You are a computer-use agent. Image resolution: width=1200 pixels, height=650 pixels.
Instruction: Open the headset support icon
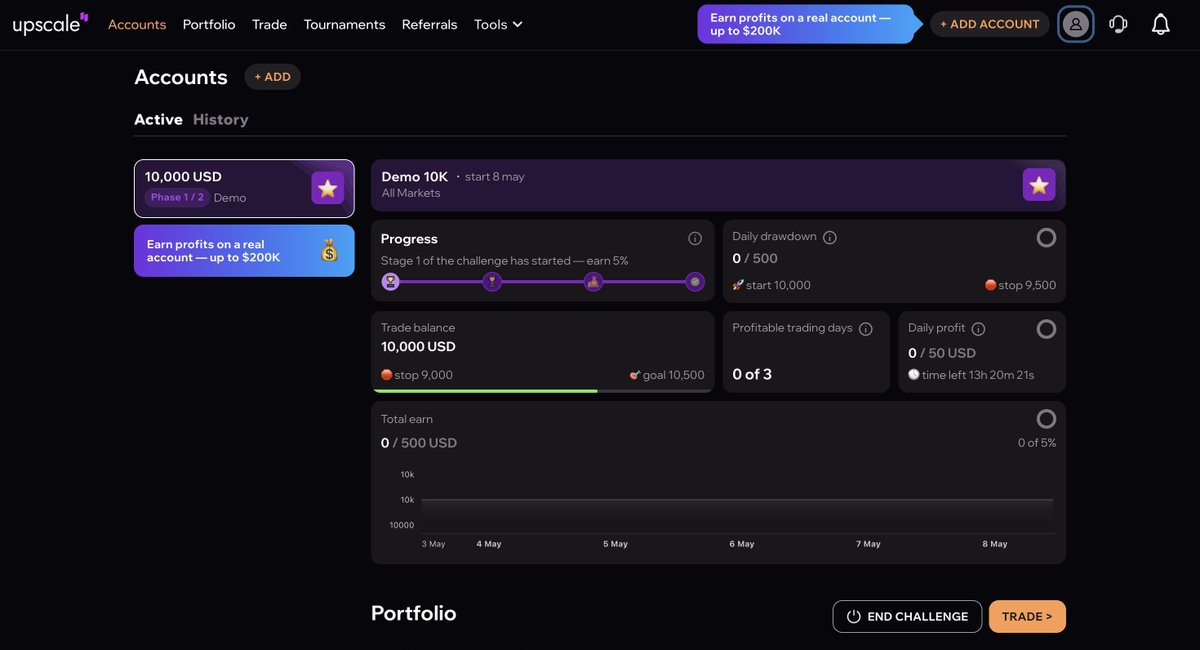(1118, 24)
